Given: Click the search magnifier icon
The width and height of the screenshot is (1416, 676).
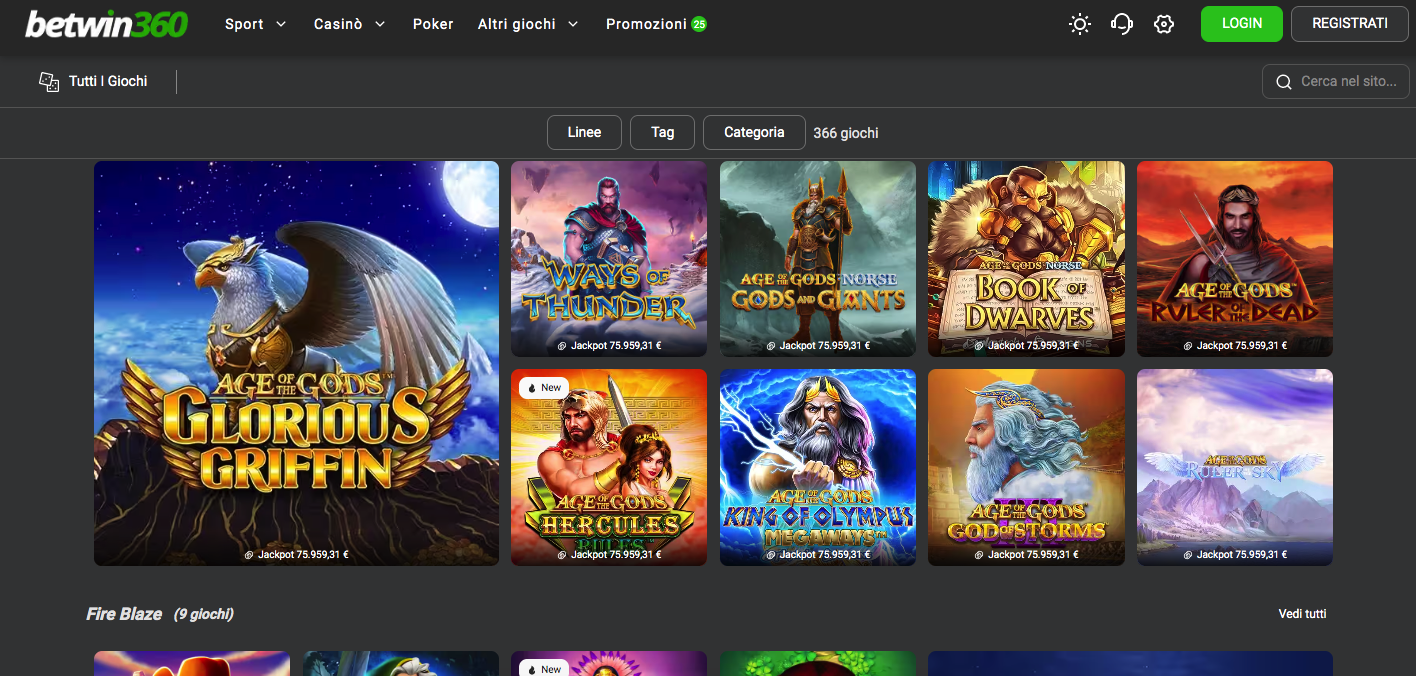Looking at the screenshot, I should coord(1284,82).
